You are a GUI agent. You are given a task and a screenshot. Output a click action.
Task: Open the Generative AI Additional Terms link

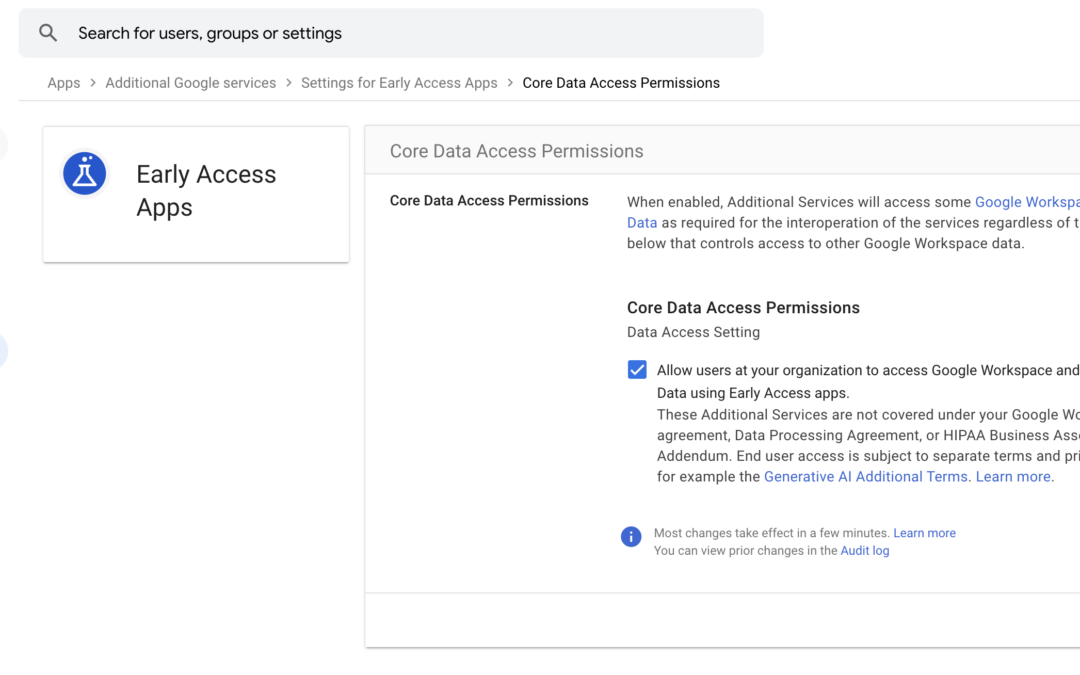[865, 477]
